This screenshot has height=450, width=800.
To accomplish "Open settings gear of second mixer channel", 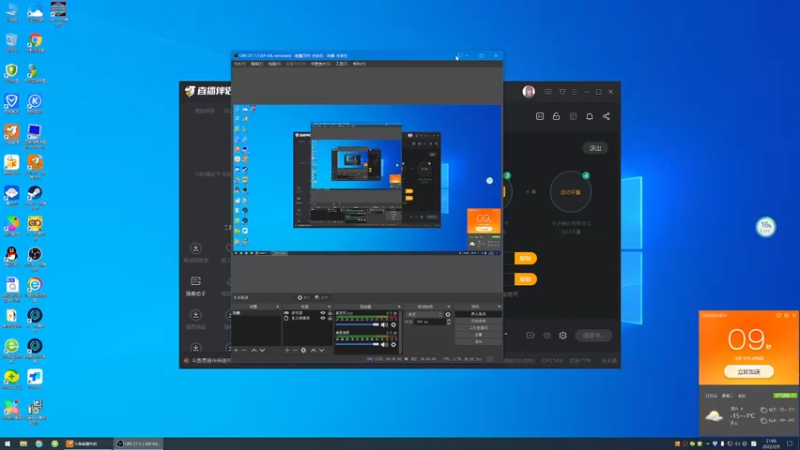I will (x=393, y=344).
